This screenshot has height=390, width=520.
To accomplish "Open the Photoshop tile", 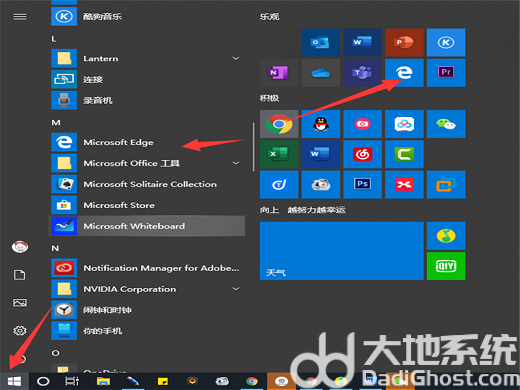I will coord(363,184).
